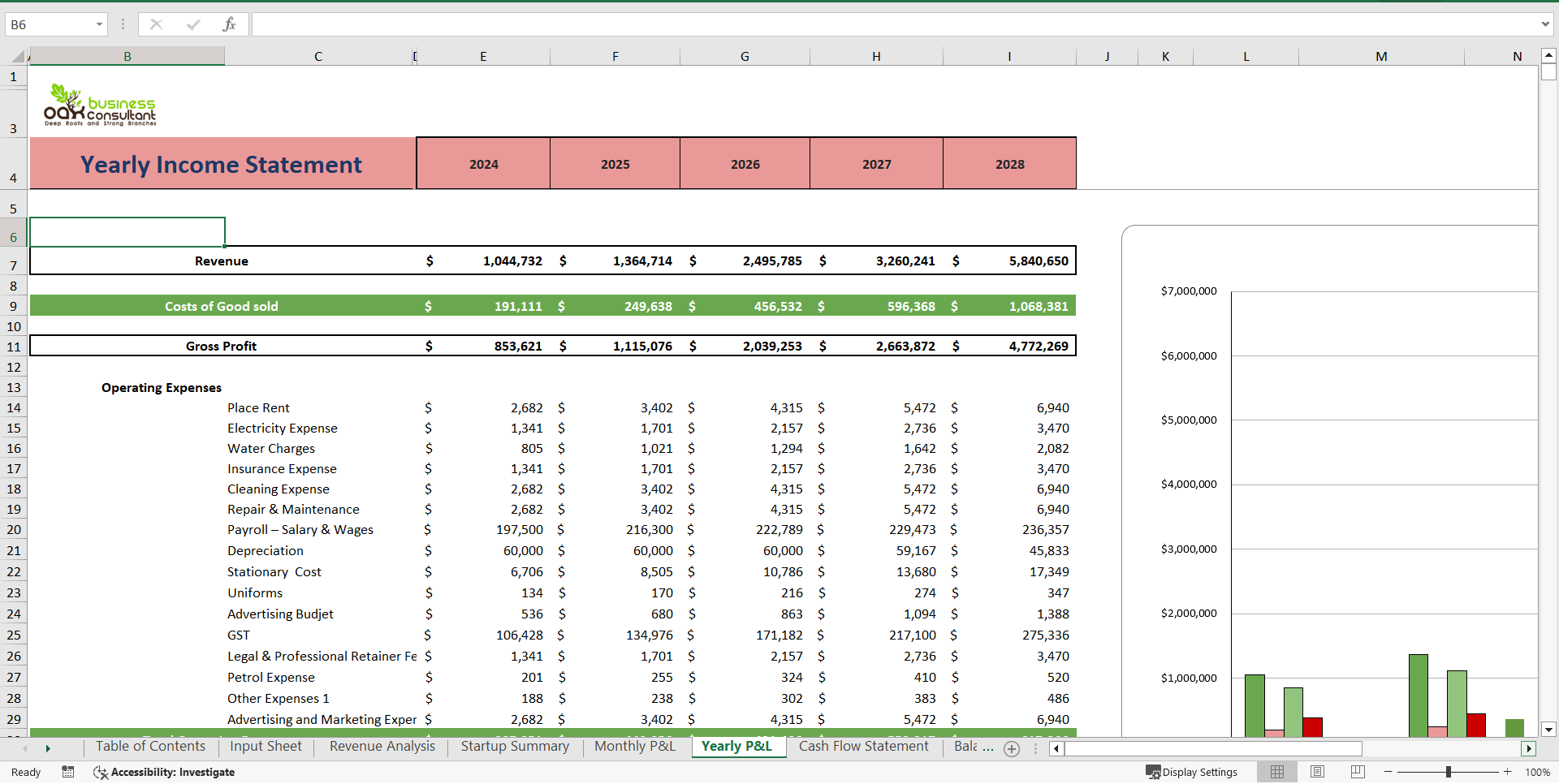Click the horizontal scroll left arrow
This screenshot has height=784, width=1559.
[1056, 748]
